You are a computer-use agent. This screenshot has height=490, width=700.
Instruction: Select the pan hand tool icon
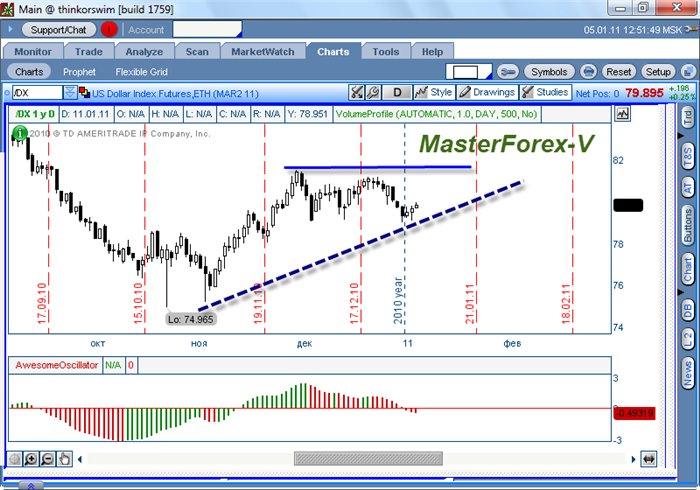tap(64, 459)
